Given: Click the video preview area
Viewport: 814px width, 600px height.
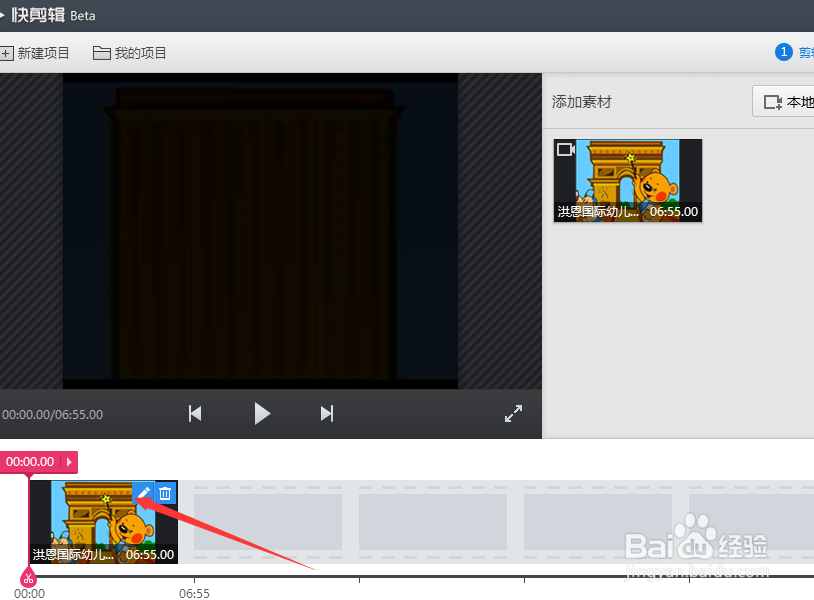Looking at the screenshot, I should click(260, 230).
